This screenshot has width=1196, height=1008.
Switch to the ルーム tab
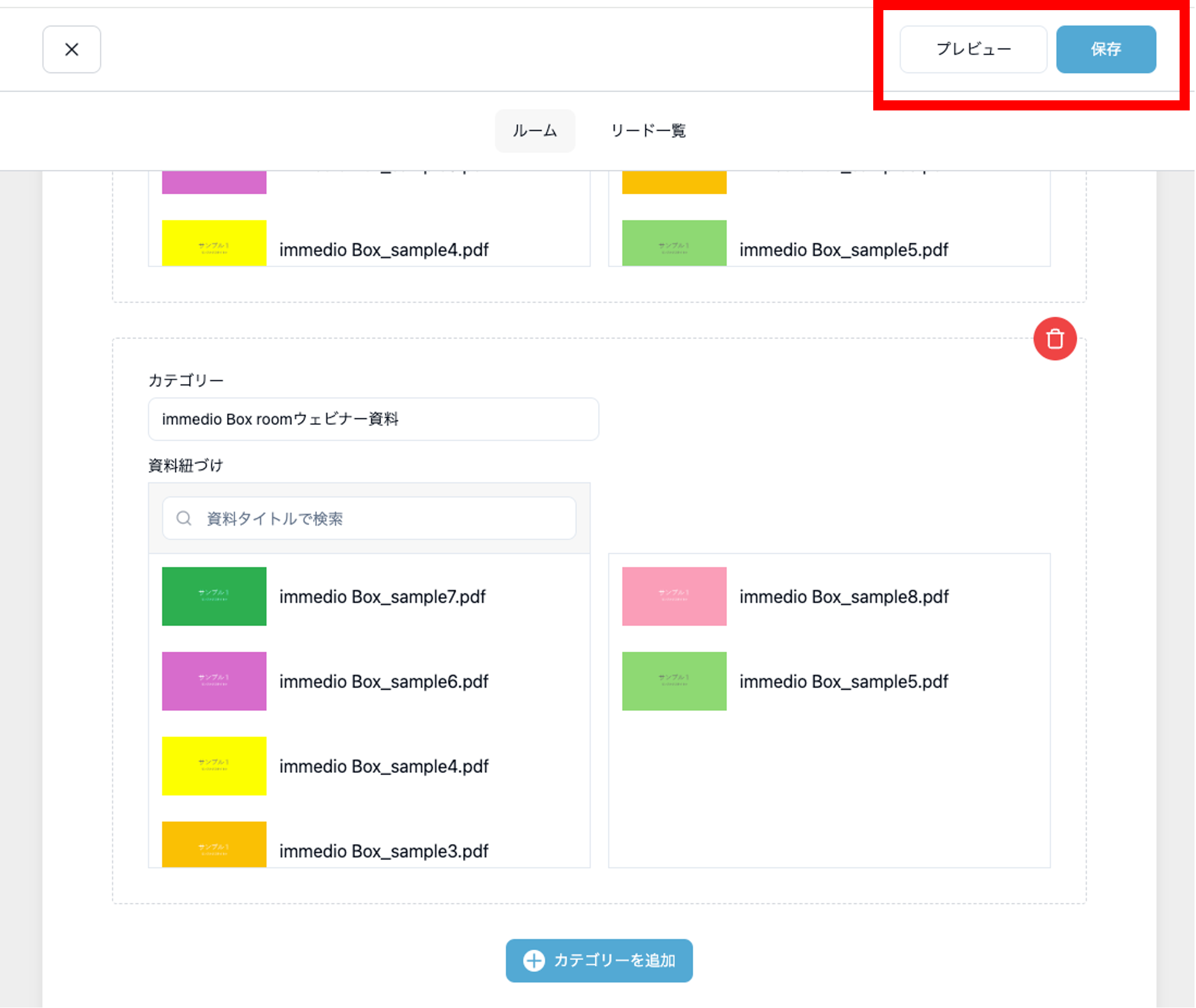535,131
